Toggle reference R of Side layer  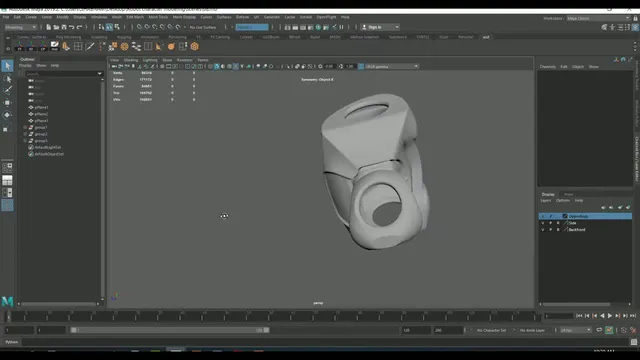(558, 223)
